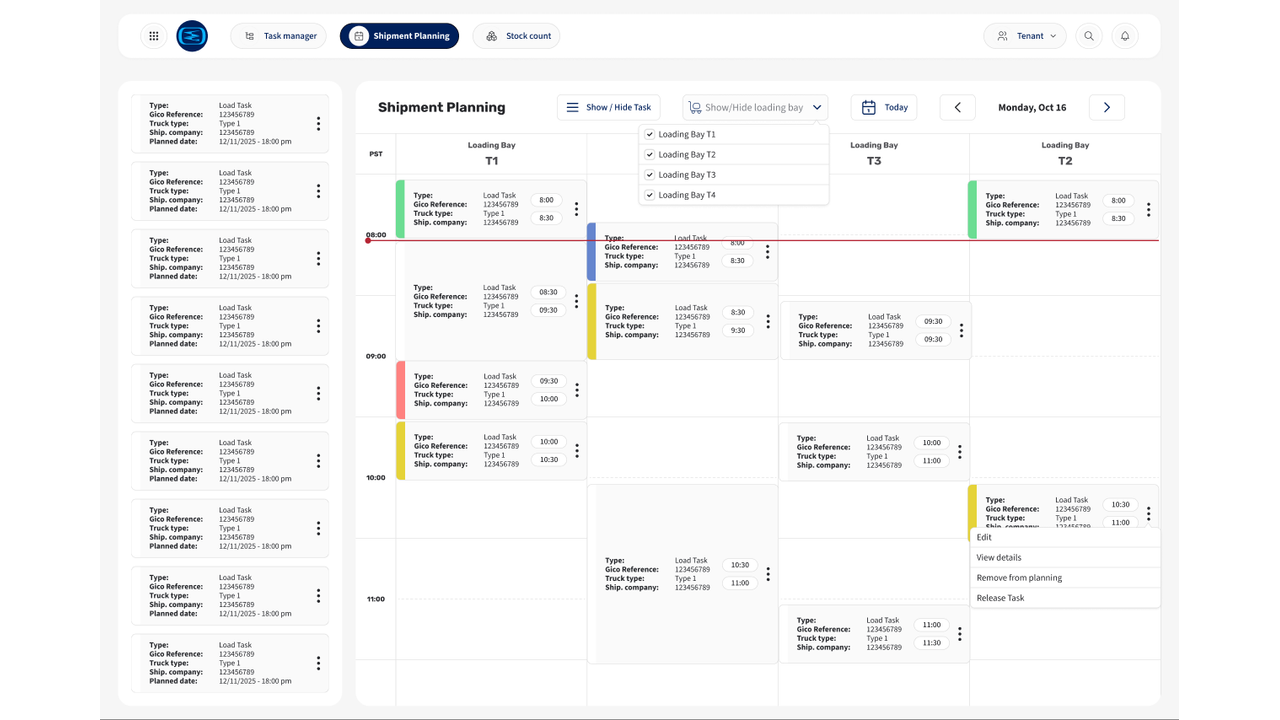This screenshot has height=720, width=1280.
Task: Open the notifications bell icon
Action: tap(1125, 36)
